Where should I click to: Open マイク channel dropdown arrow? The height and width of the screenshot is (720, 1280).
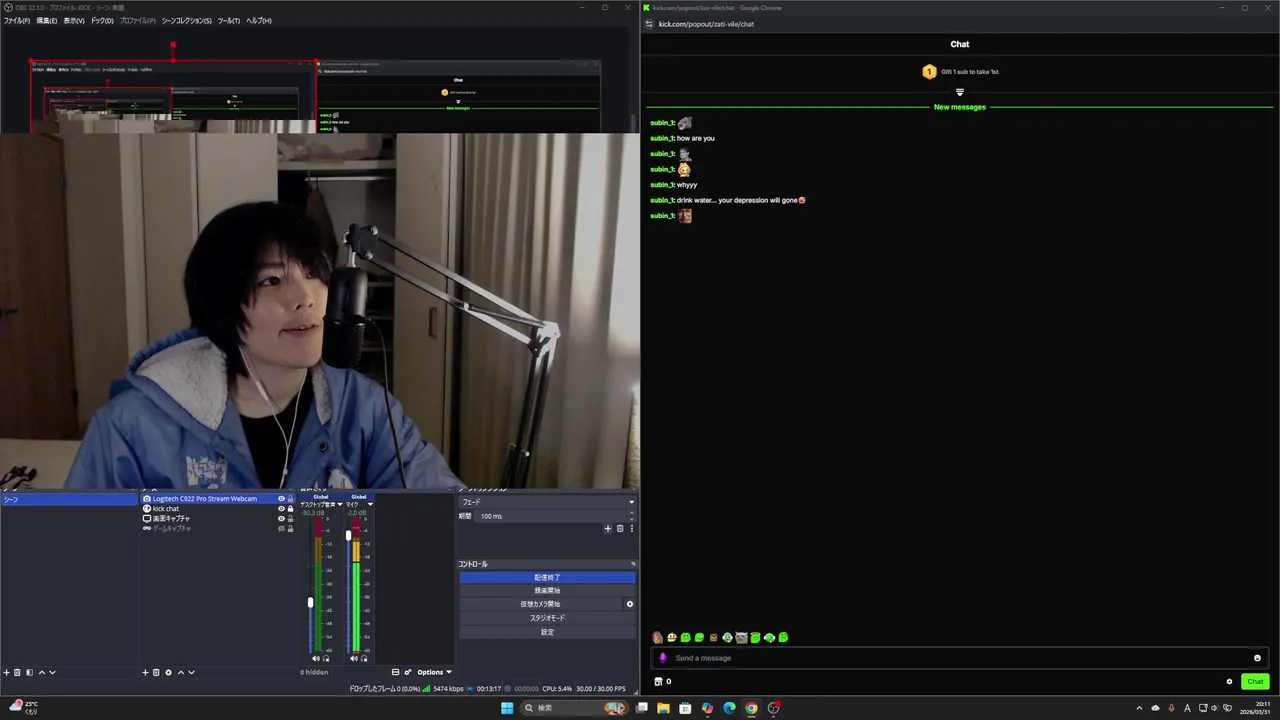pyautogui.click(x=370, y=505)
